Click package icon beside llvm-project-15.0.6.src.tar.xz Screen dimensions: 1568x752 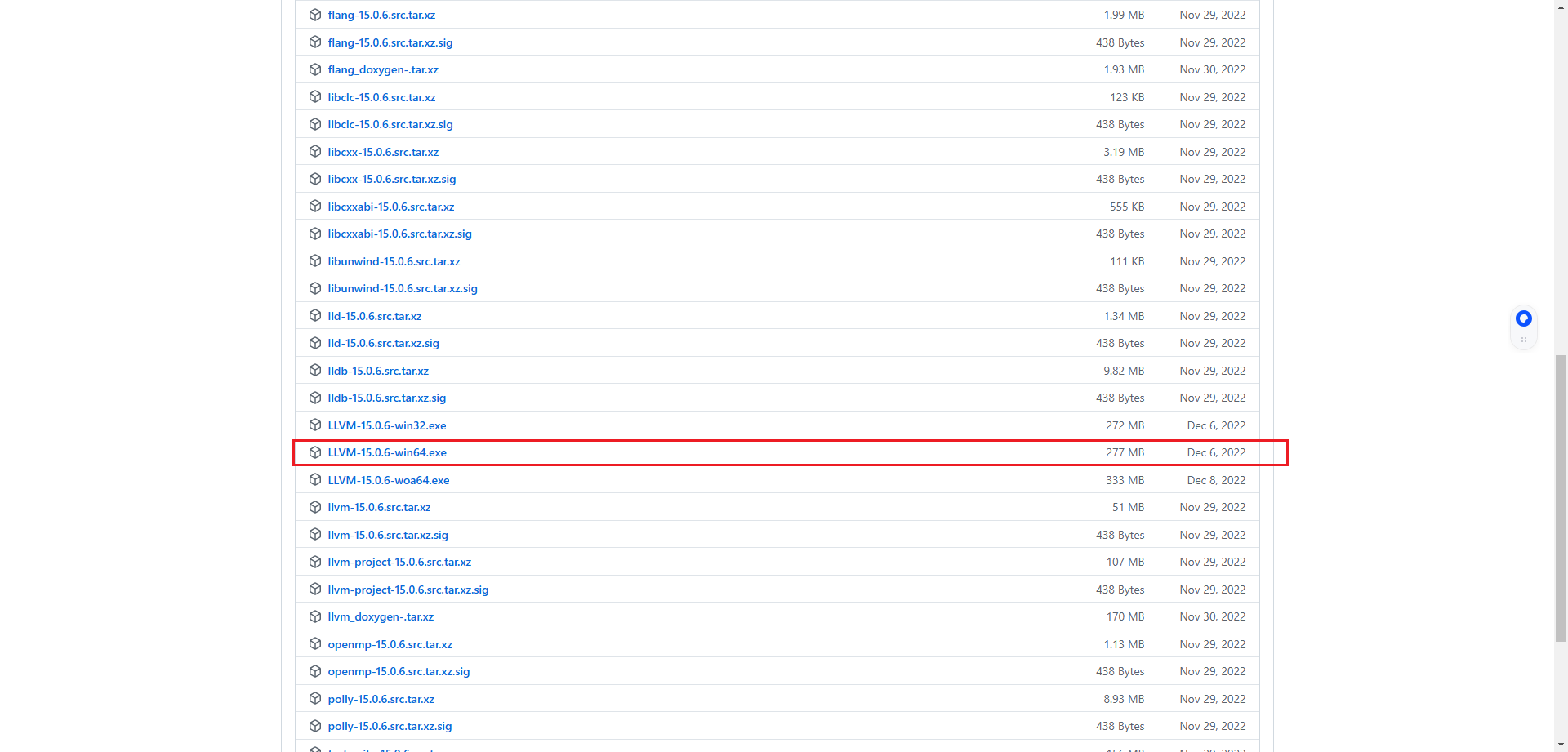pos(315,562)
